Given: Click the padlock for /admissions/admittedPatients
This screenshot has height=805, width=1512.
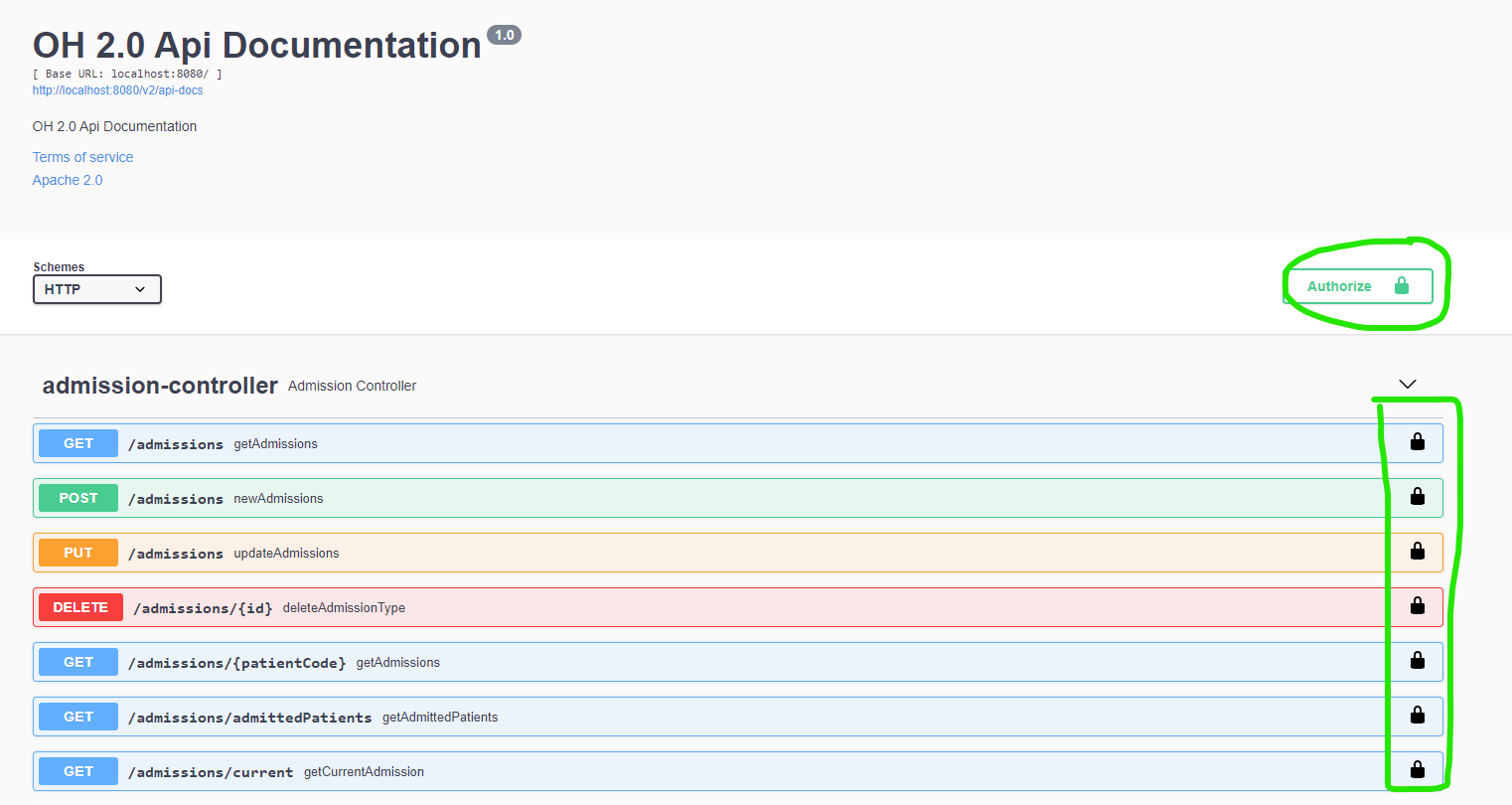Looking at the screenshot, I should pyautogui.click(x=1417, y=716).
